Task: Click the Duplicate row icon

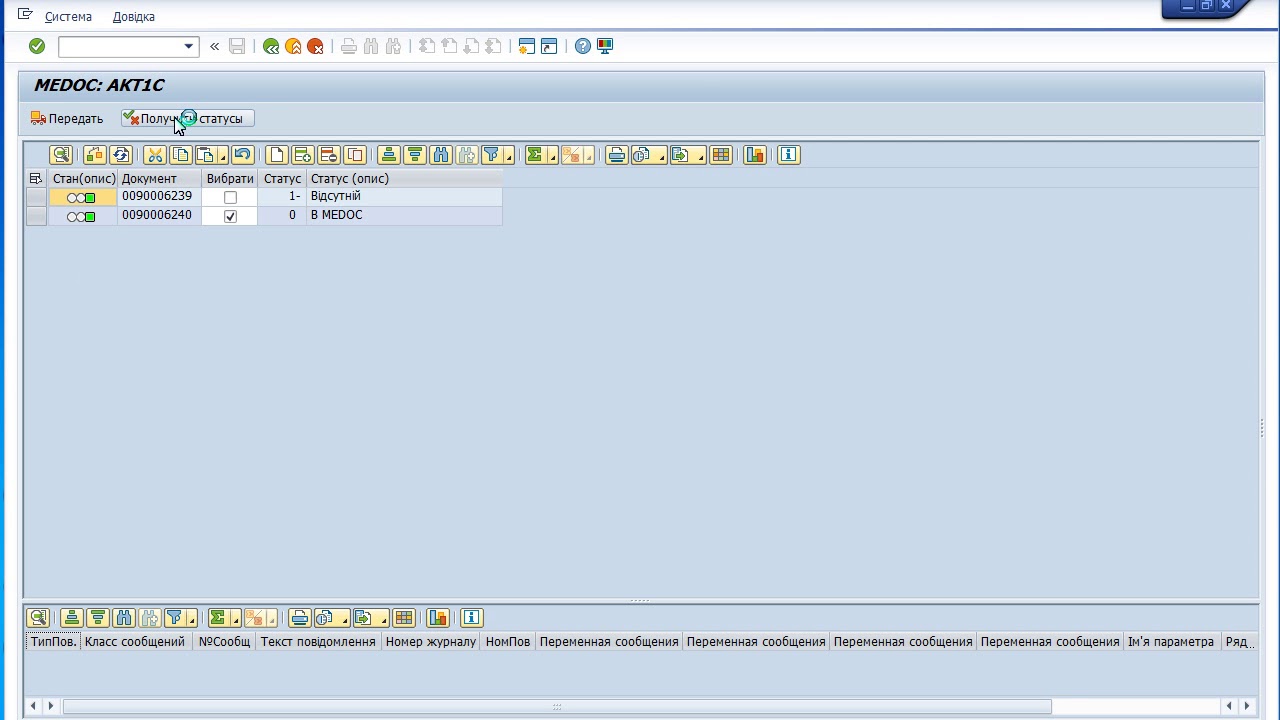Action: [x=354, y=155]
